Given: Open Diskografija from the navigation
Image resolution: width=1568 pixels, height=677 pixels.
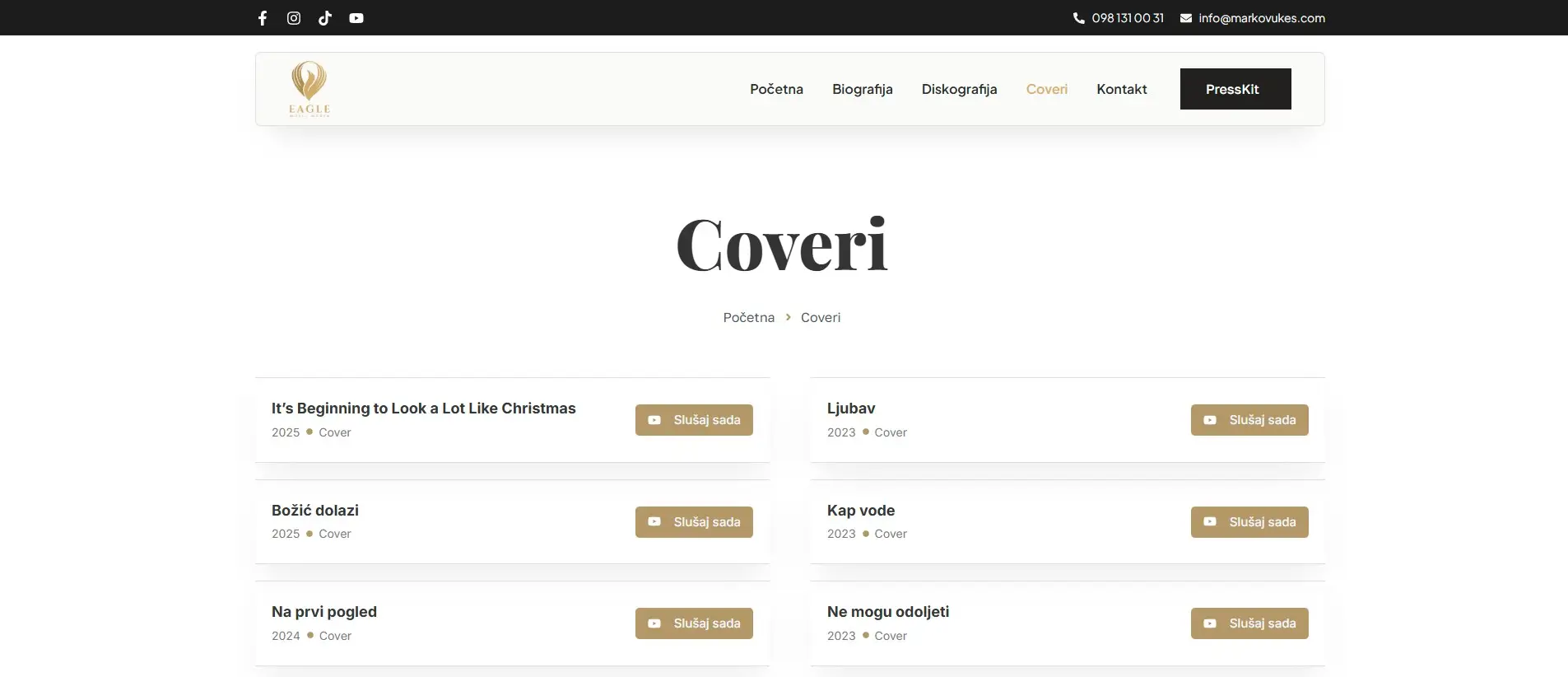Looking at the screenshot, I should pos(959,89).
